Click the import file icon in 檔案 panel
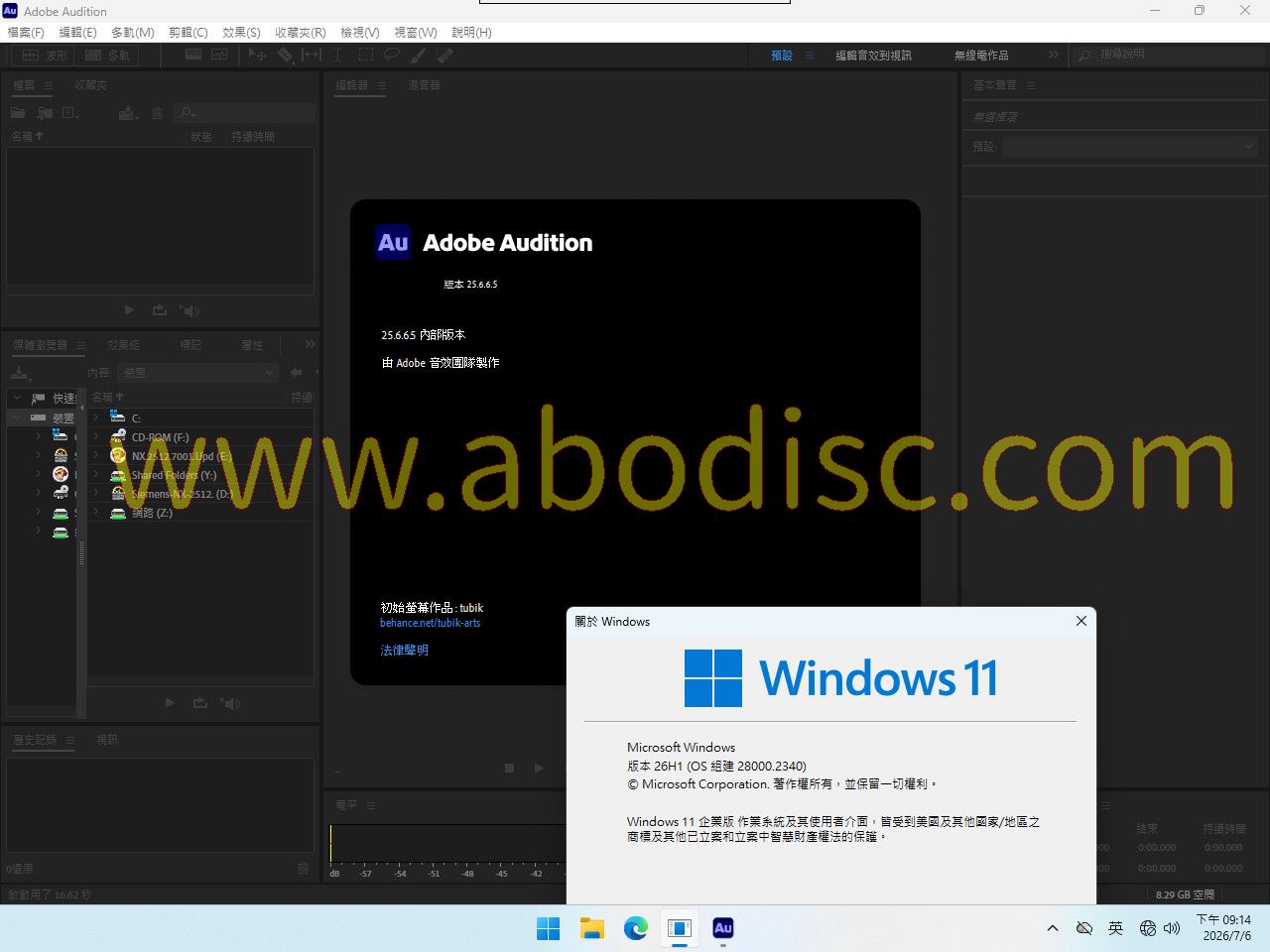 click(45, 113)
